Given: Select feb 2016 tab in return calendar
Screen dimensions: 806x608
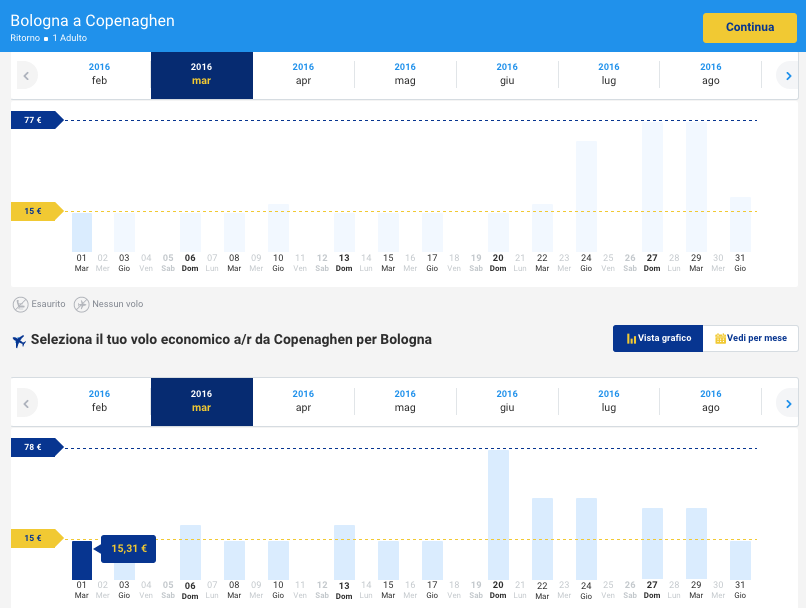Looking at the screenshot, I should coord(99,402).
